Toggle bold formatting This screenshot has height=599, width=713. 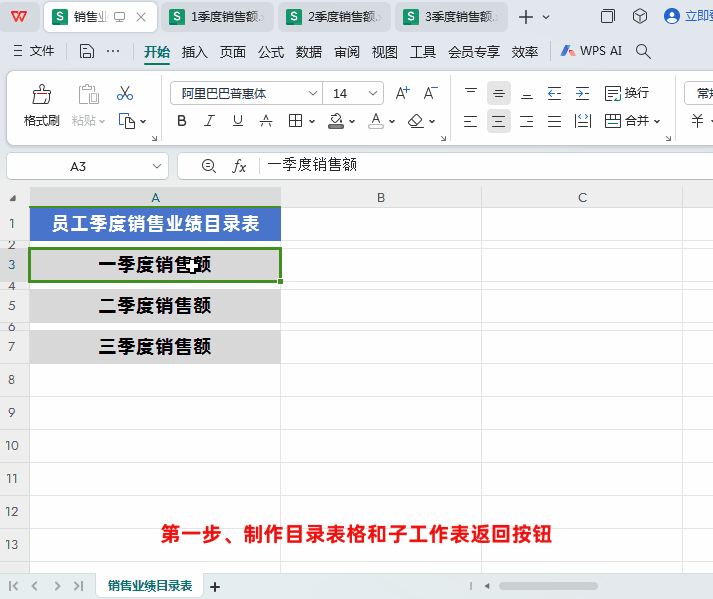(x=182, y=121)
